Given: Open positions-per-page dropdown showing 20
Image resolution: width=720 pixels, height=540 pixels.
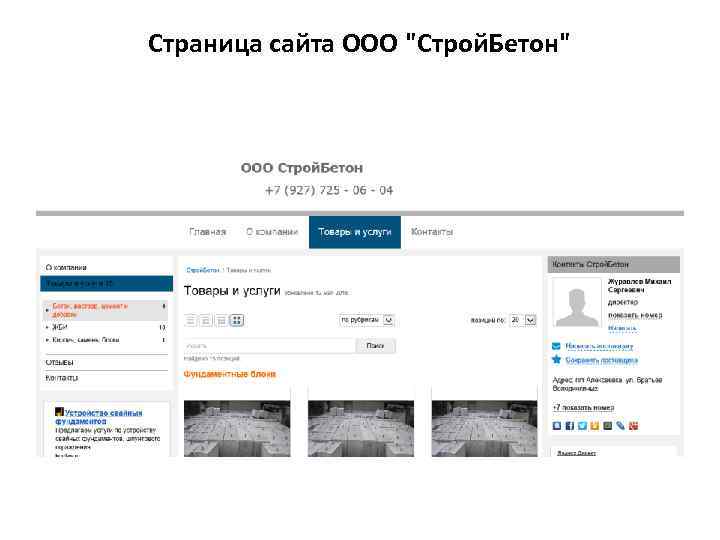Looking at the screenshot, I should coord(523,320).
